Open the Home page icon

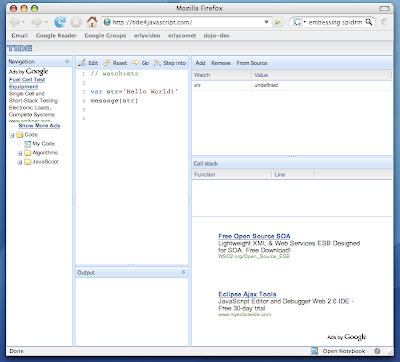(x=92, y=22)
